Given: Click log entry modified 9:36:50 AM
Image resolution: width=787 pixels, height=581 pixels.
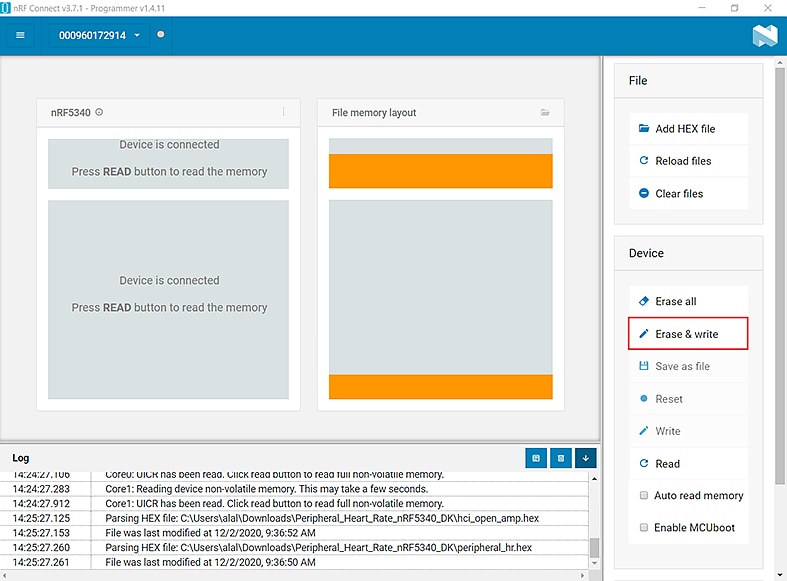Looking at the screenshot, I should [x=210, y=562].
